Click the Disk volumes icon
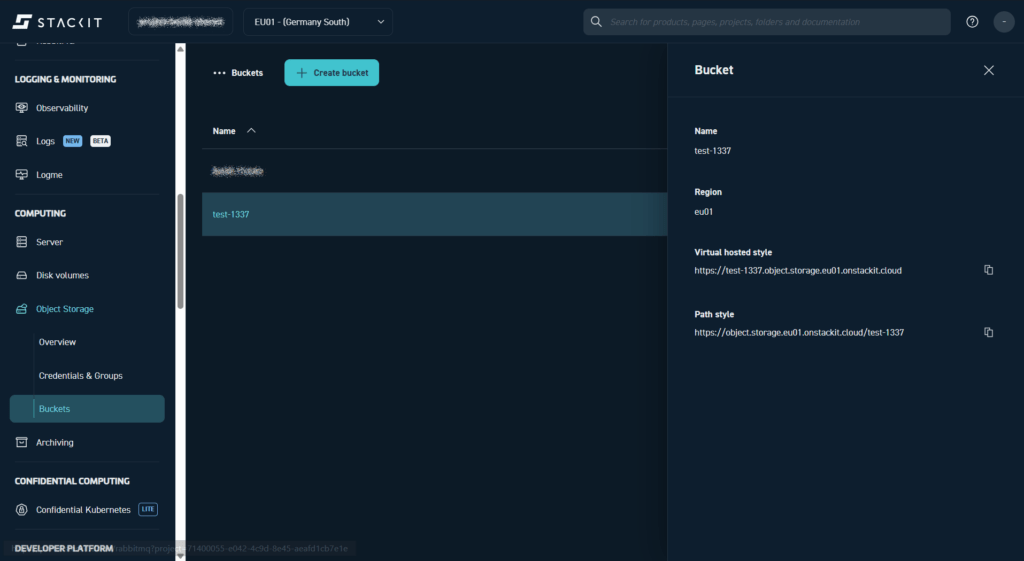Screen dimensions: 1024x561 tap(22, 275)
